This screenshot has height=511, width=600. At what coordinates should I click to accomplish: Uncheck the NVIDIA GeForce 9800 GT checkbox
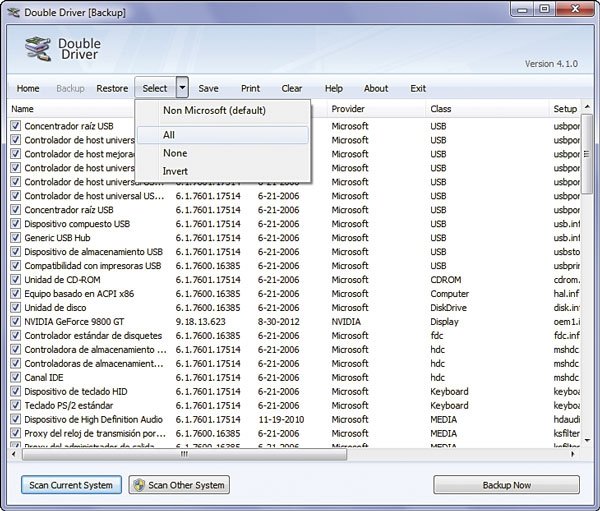pyautogui.click(x=15, y=322)
